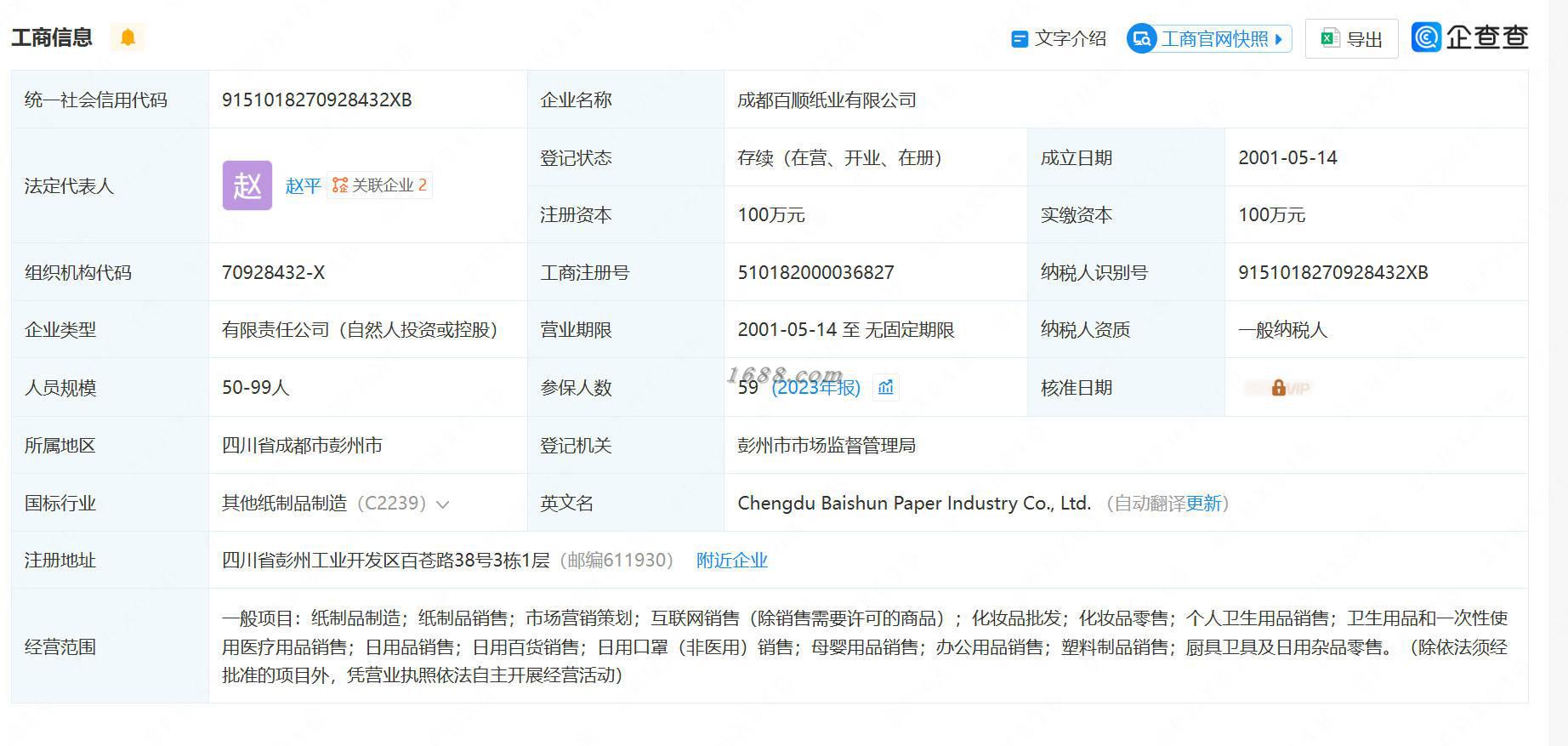Select region 四川省成都市彭州市
The image size is (1568, 746).
(x=302, y=446)
